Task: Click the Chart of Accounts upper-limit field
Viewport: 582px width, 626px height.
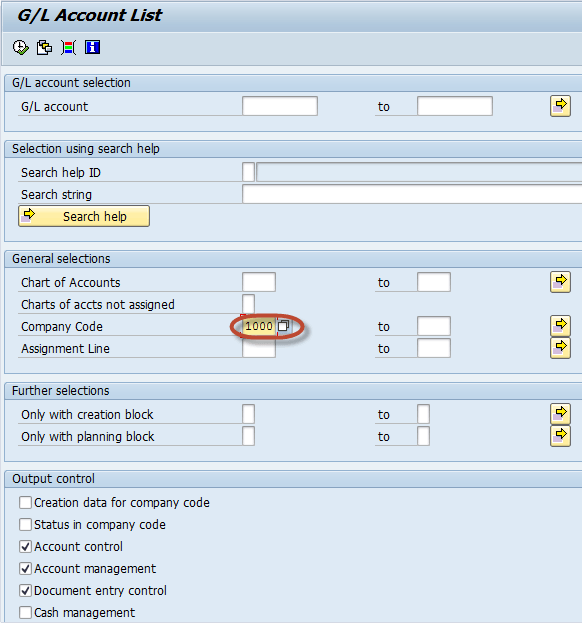Action: pos(434,282)
